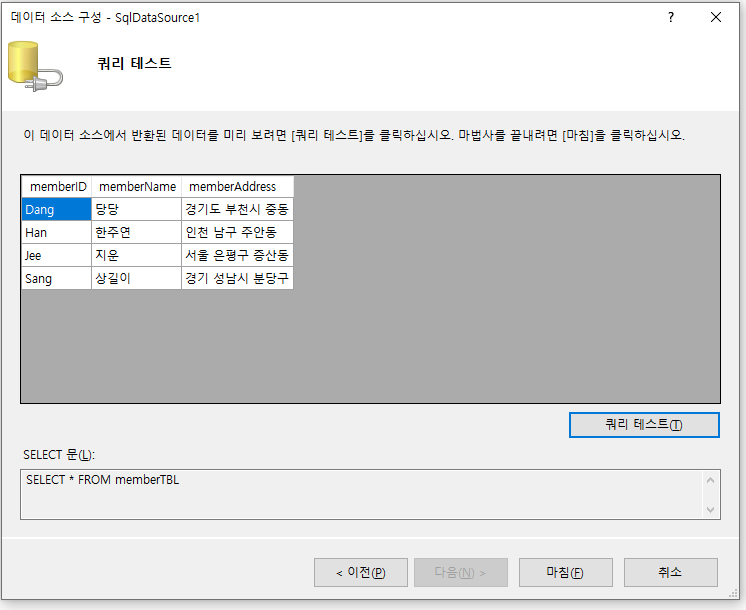Cancel the dialog with 취소
This screenshot has width=746, height=610.
click(x=671, y=572)
